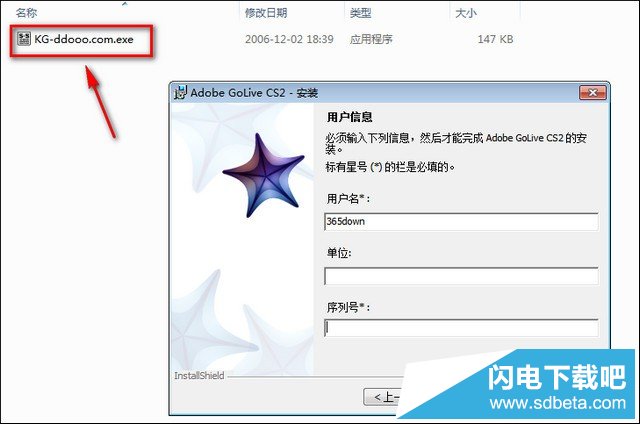
Task: Click the 2006-12-02 18:39 date entry
Action: point(289,39)
